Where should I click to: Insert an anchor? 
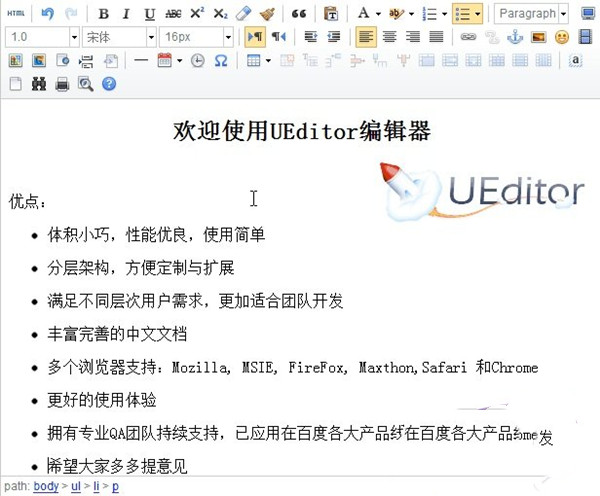515,37
